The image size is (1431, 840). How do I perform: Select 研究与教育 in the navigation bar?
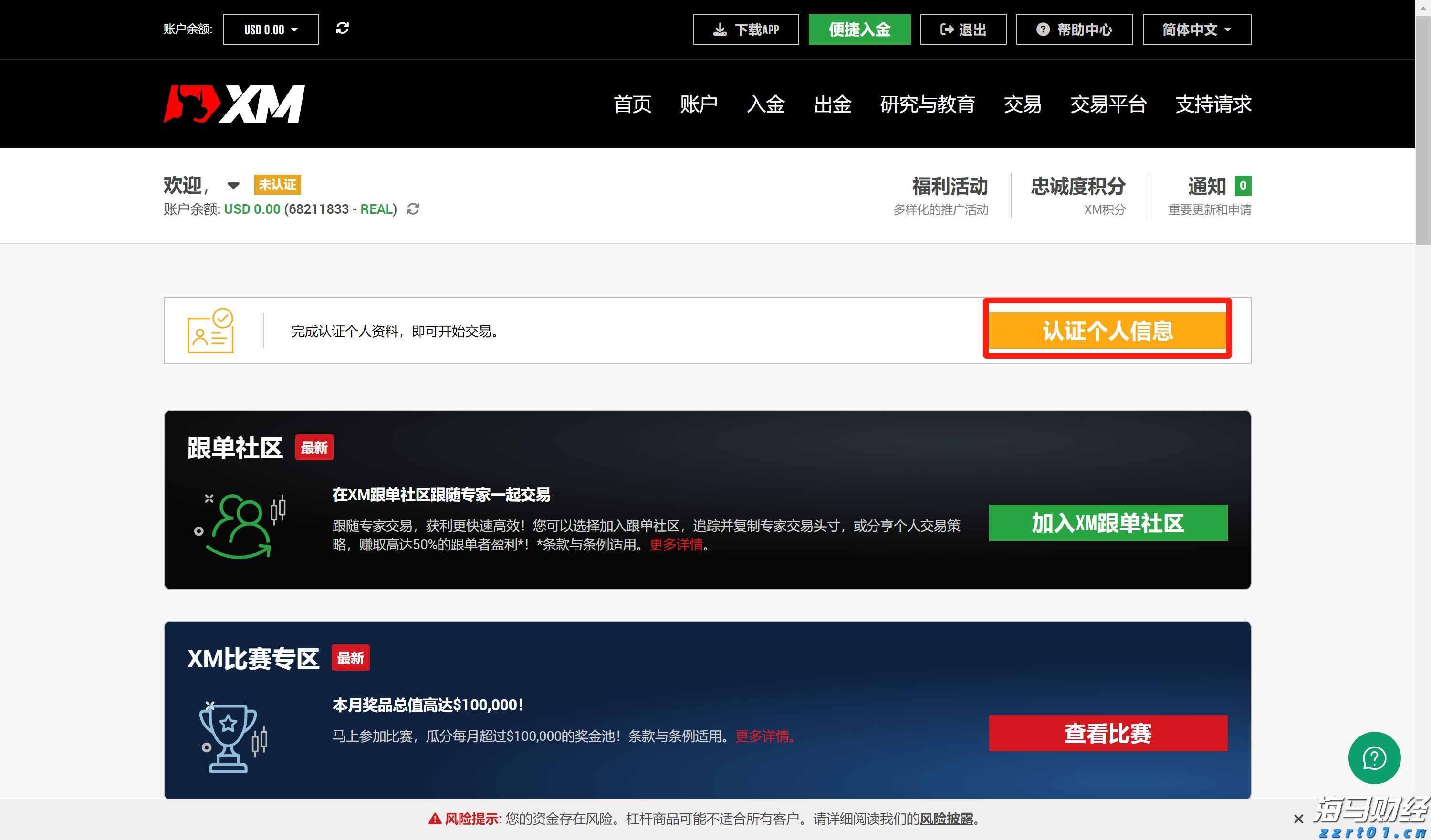coord(927,104)
